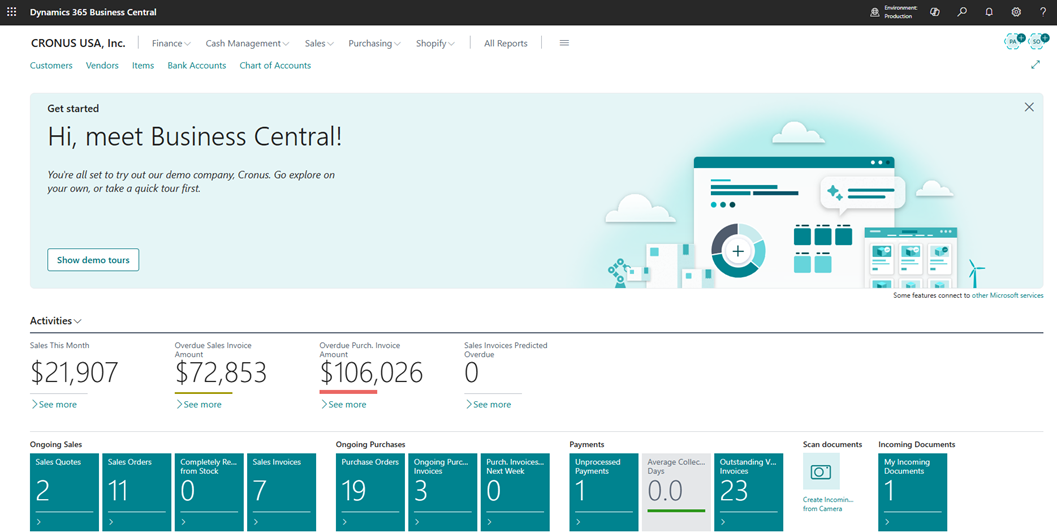Viewport: 1057px width, 532px height.
Task: Go to Customers list
Action: [x=51, y=65]
